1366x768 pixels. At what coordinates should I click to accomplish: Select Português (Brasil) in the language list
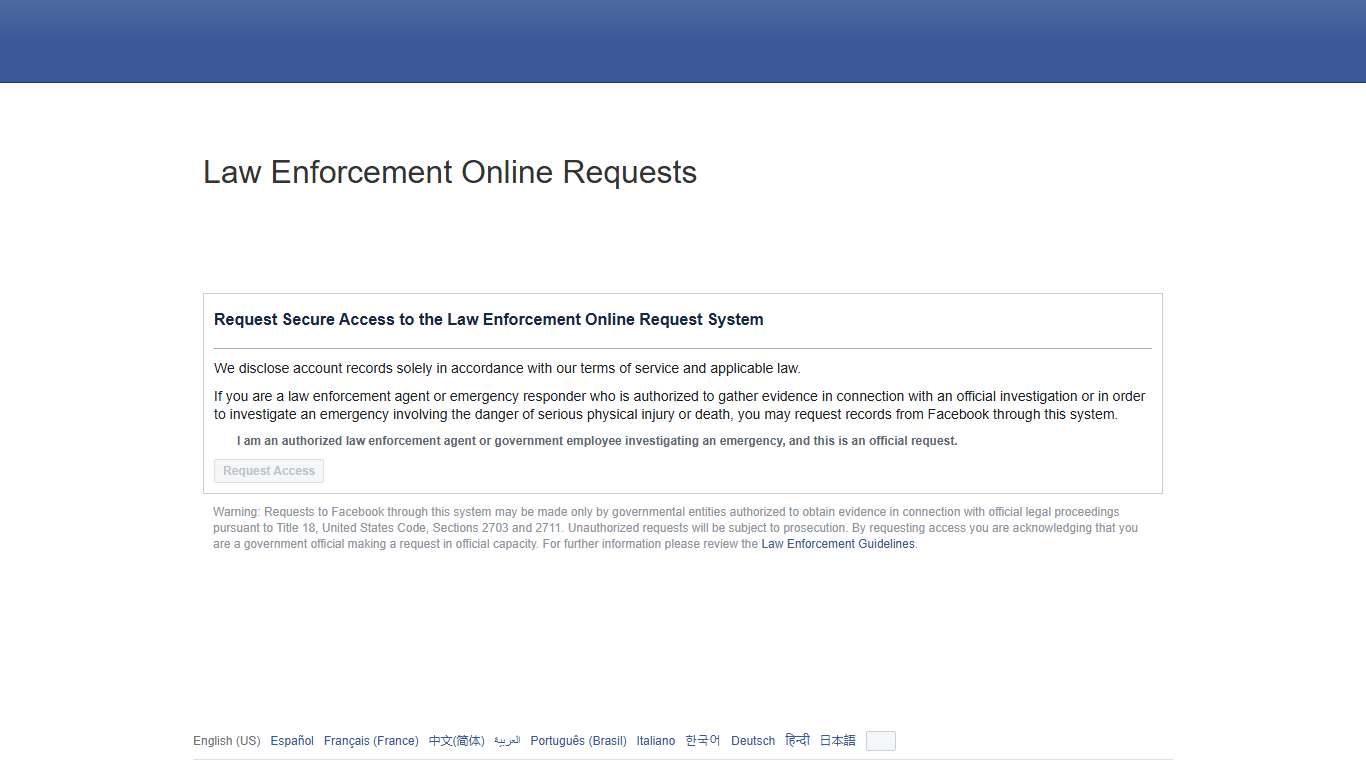[x=578, y=740]
